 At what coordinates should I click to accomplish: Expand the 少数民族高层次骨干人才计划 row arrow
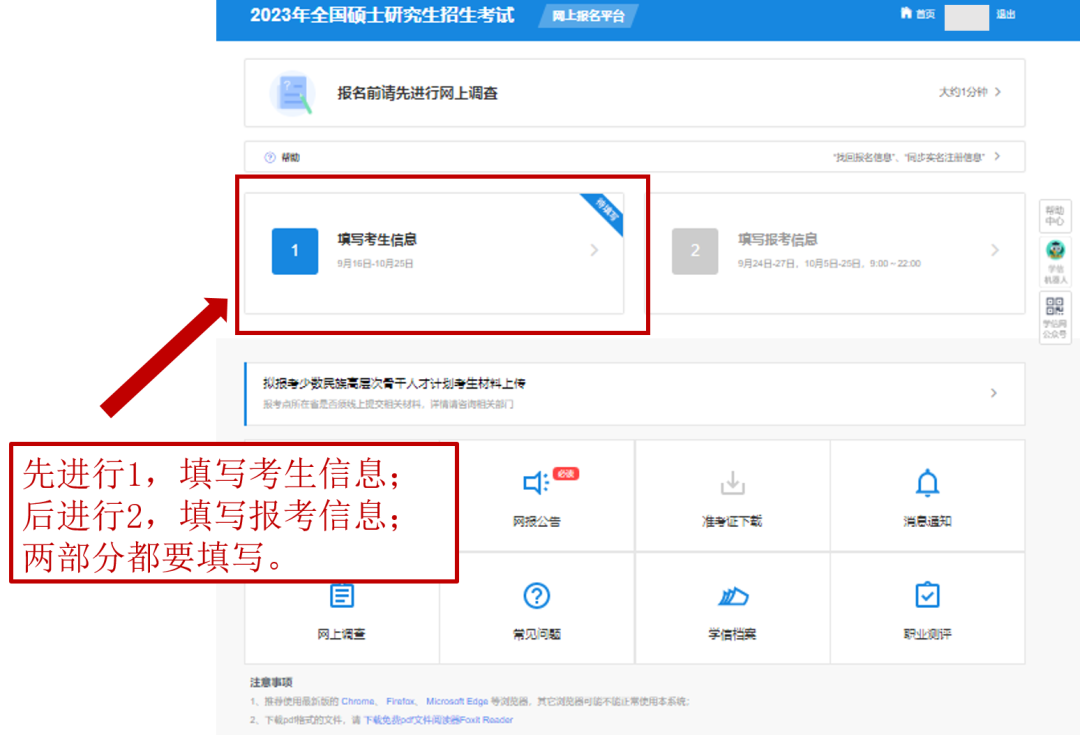pos(993,393)
